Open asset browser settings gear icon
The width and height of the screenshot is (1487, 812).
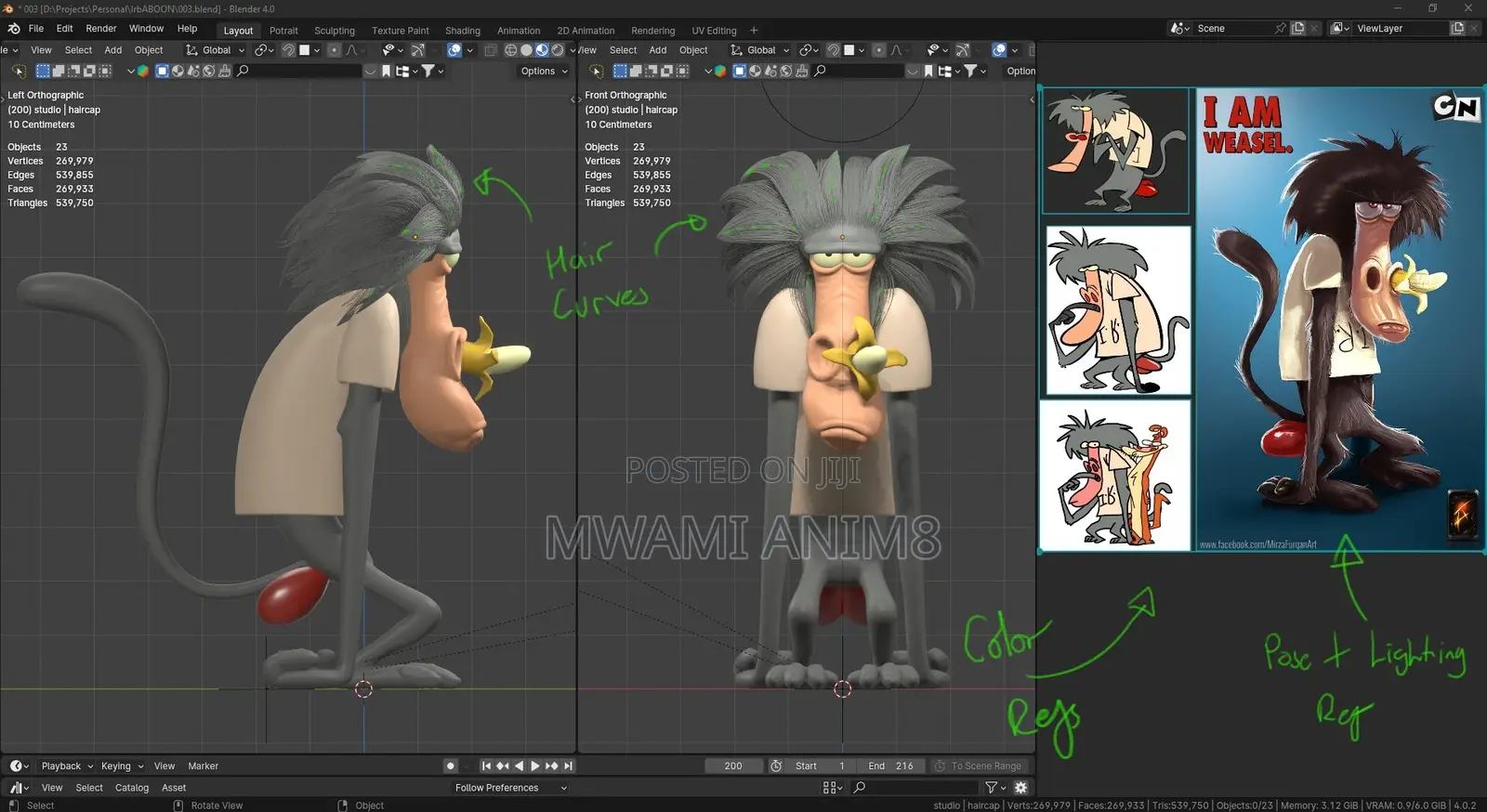click(1020, 788)
